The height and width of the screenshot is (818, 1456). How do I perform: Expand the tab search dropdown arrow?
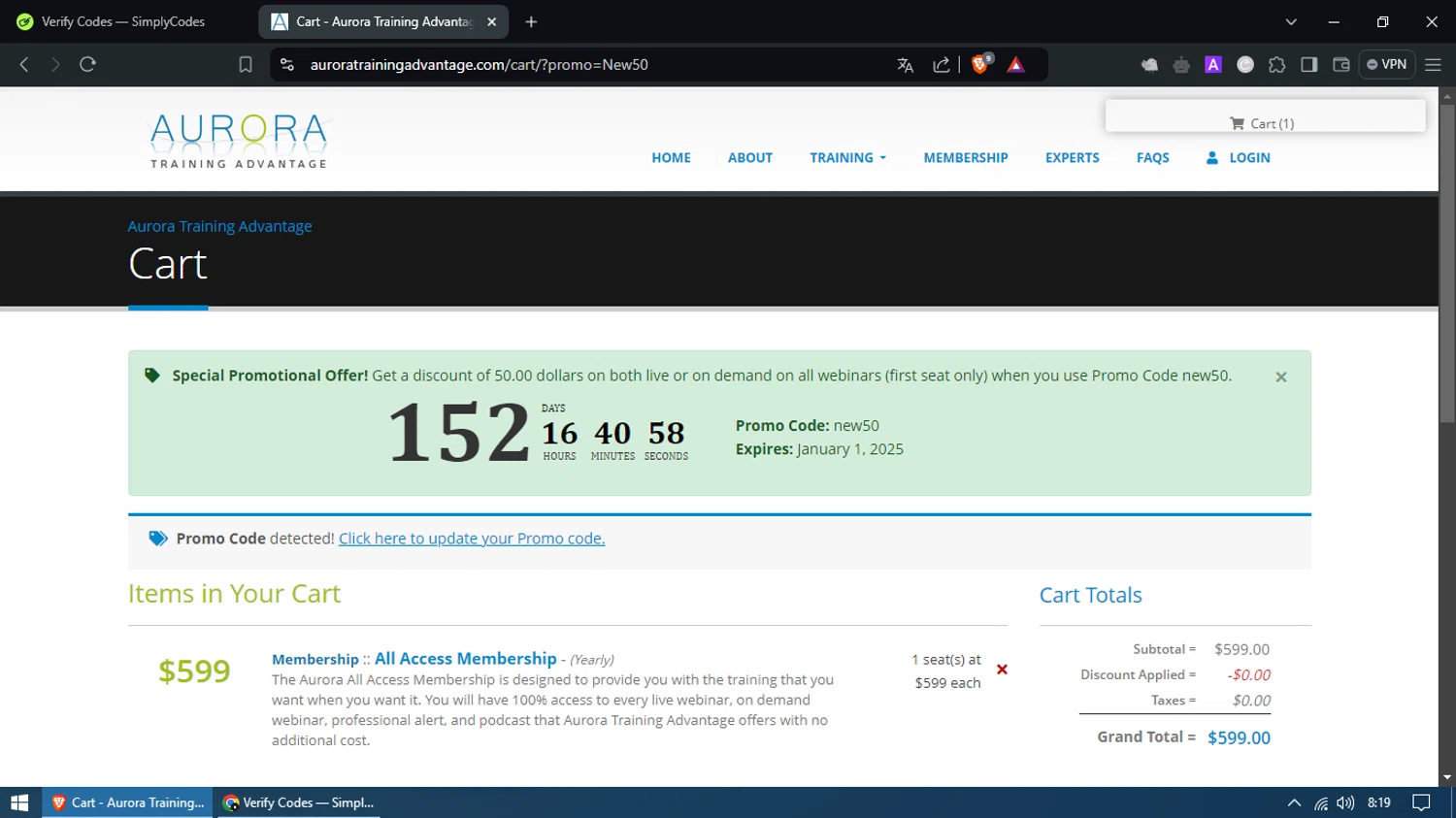[1291, 21]
